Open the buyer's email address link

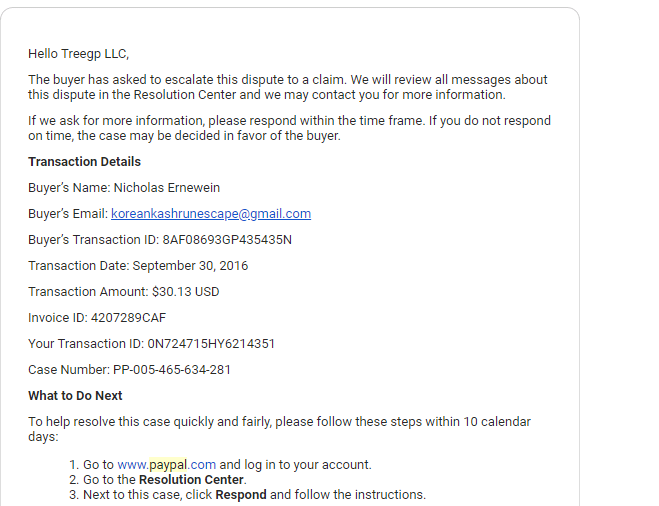pos(211,213)
